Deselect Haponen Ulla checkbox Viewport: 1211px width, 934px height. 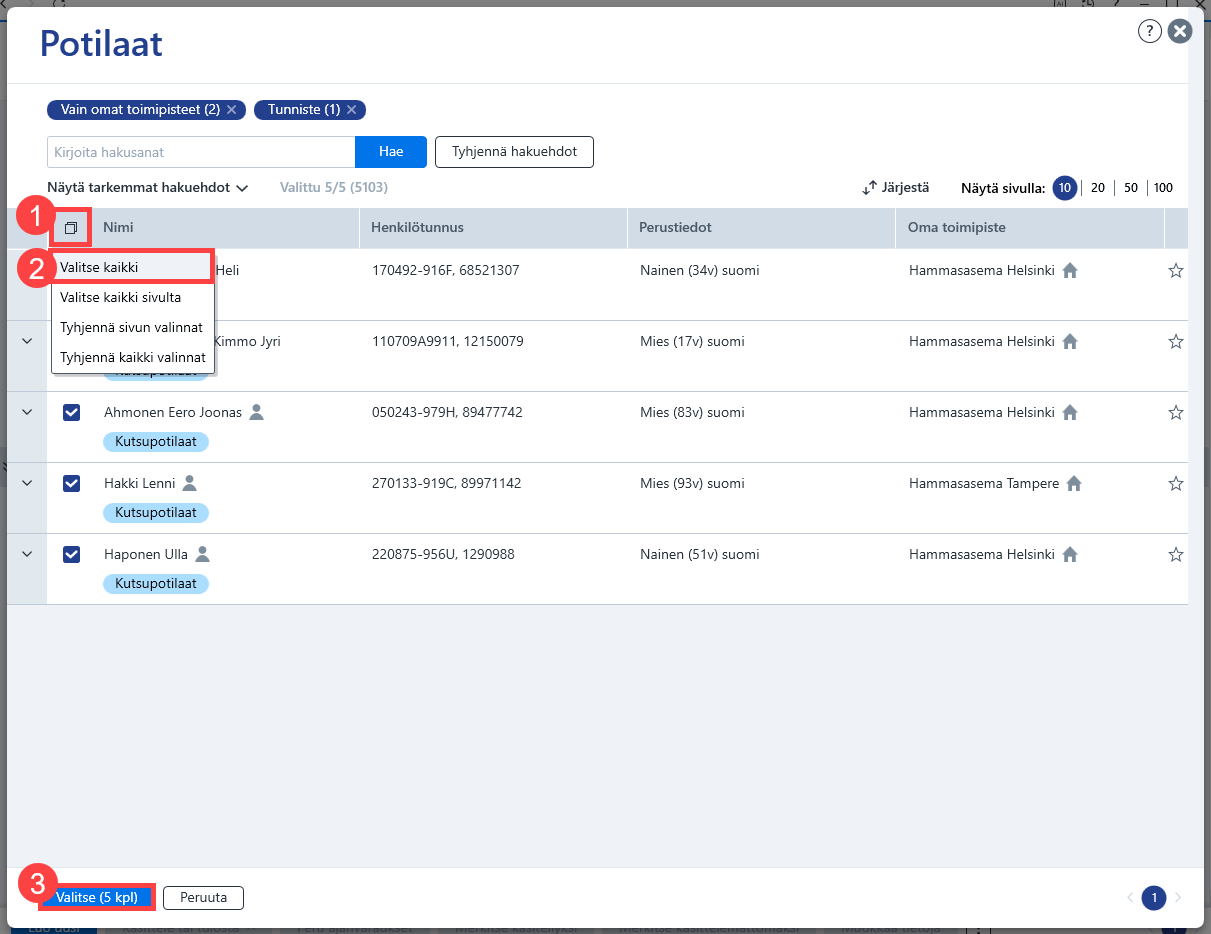tap(72, 554)
